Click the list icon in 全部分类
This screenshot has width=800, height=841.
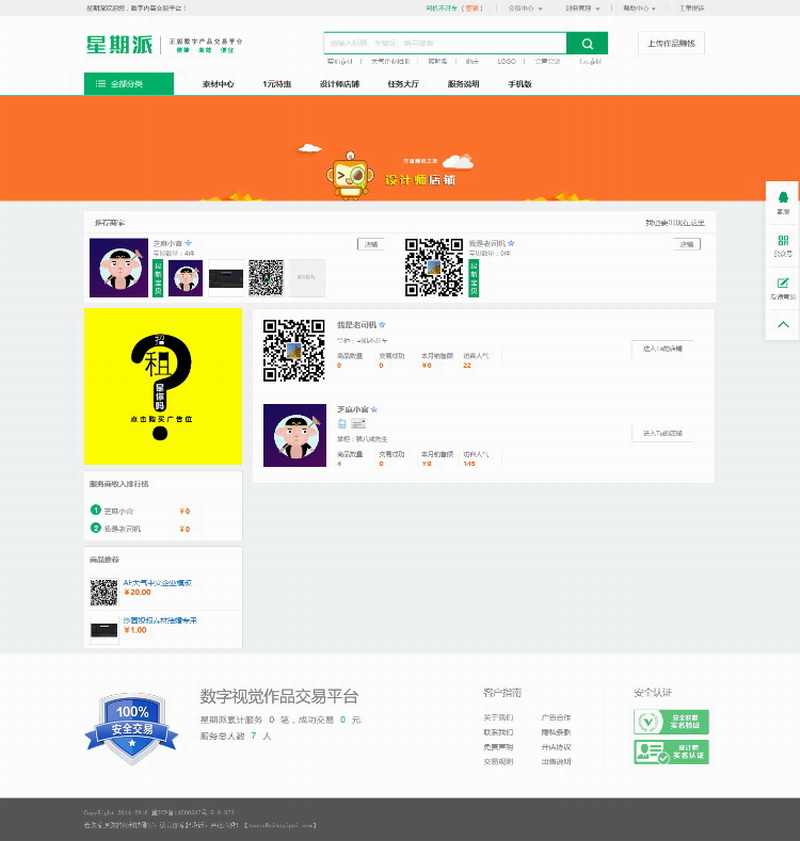pos(100,84)
